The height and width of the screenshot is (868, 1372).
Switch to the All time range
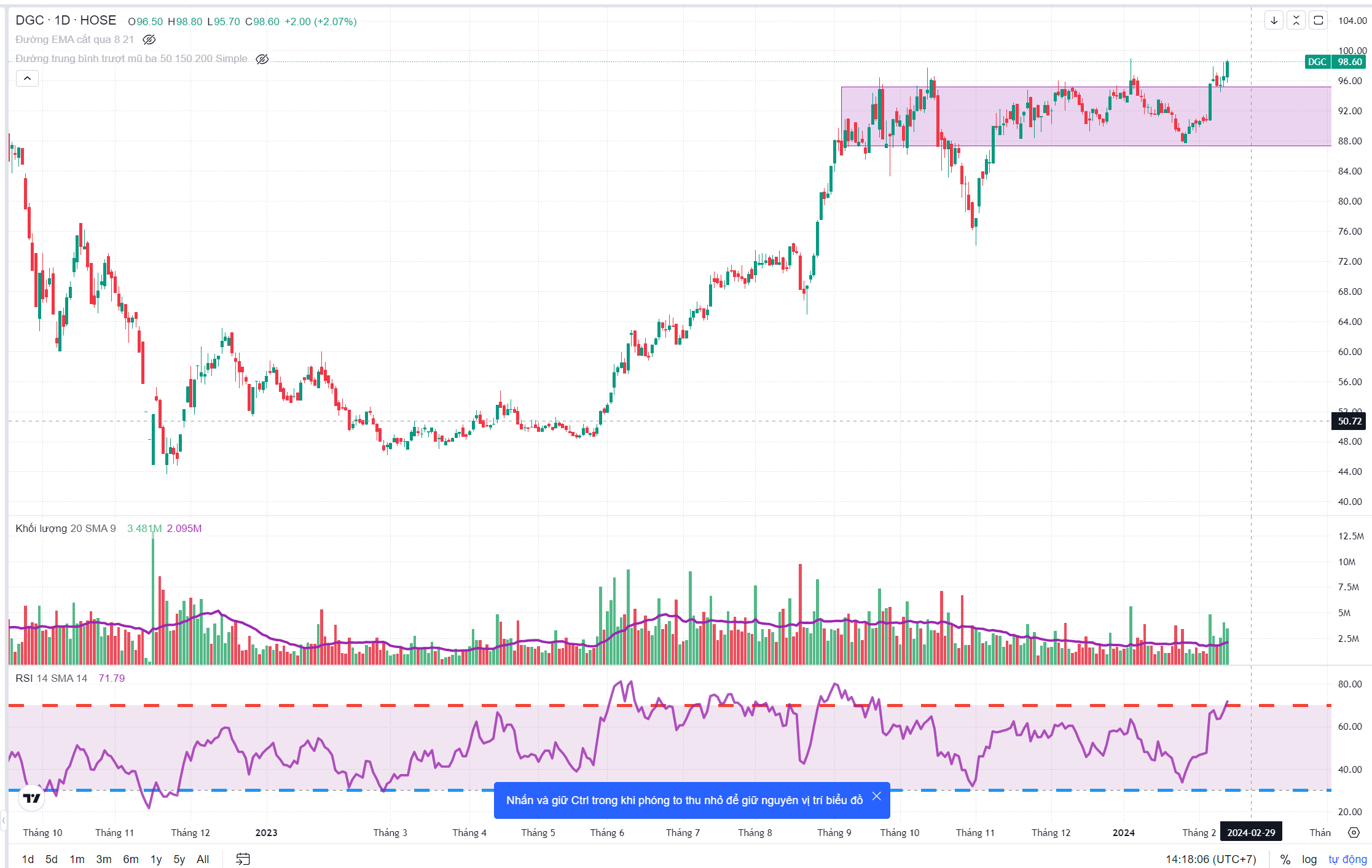203,859
